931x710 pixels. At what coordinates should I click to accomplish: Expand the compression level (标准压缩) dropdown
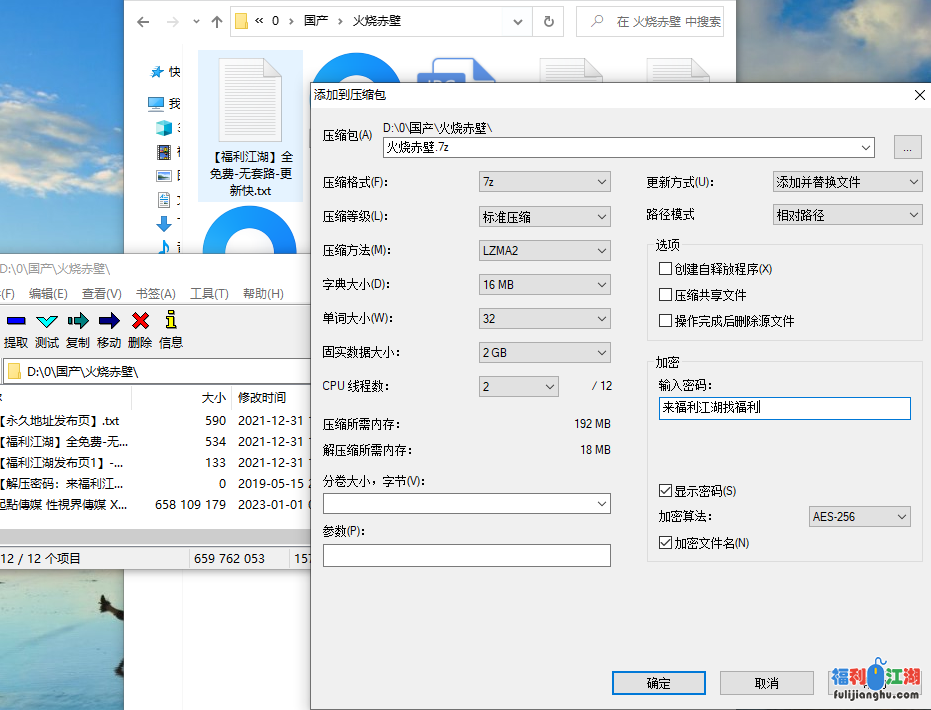coord(544,216)
